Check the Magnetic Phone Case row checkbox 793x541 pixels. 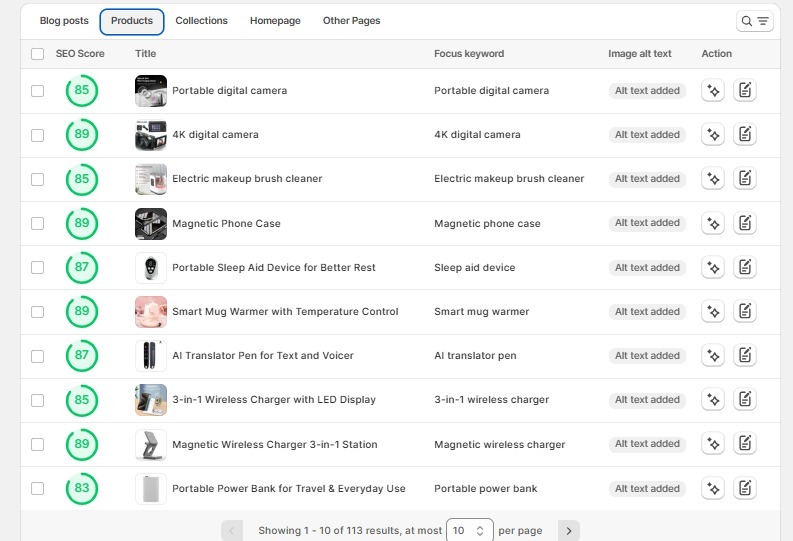click(38, 224)
